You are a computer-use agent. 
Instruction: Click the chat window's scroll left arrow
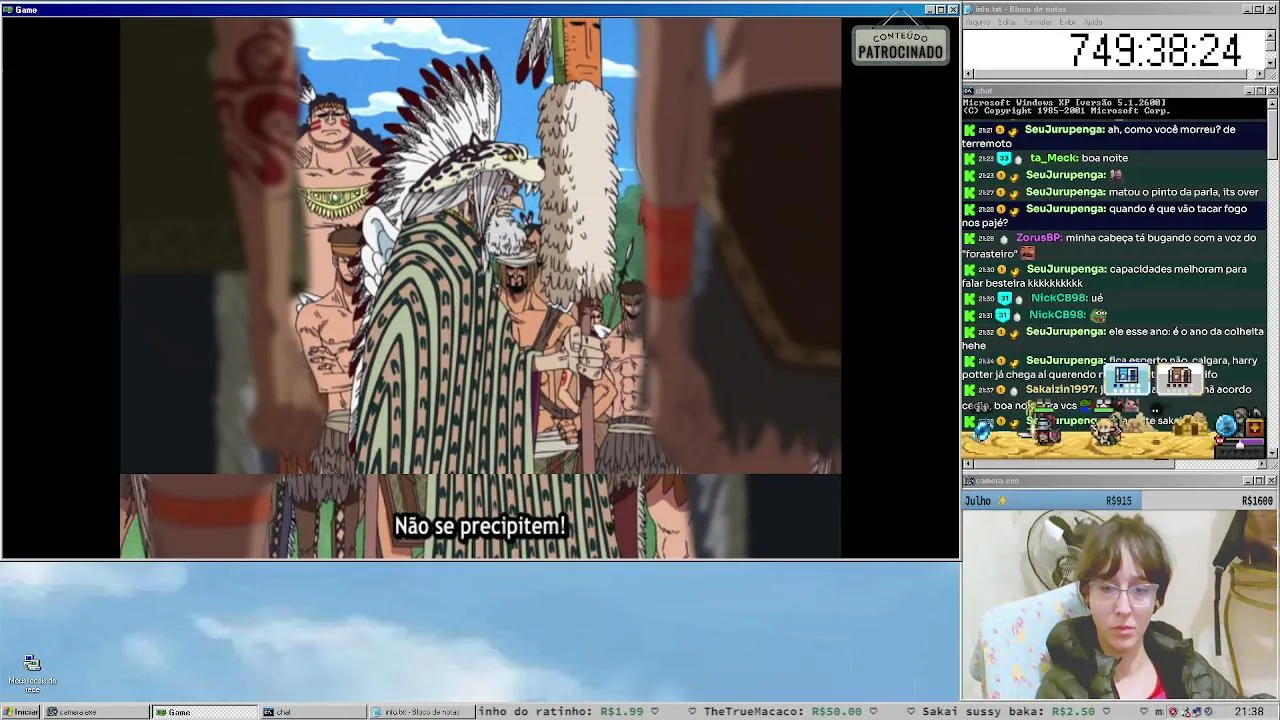968,464
